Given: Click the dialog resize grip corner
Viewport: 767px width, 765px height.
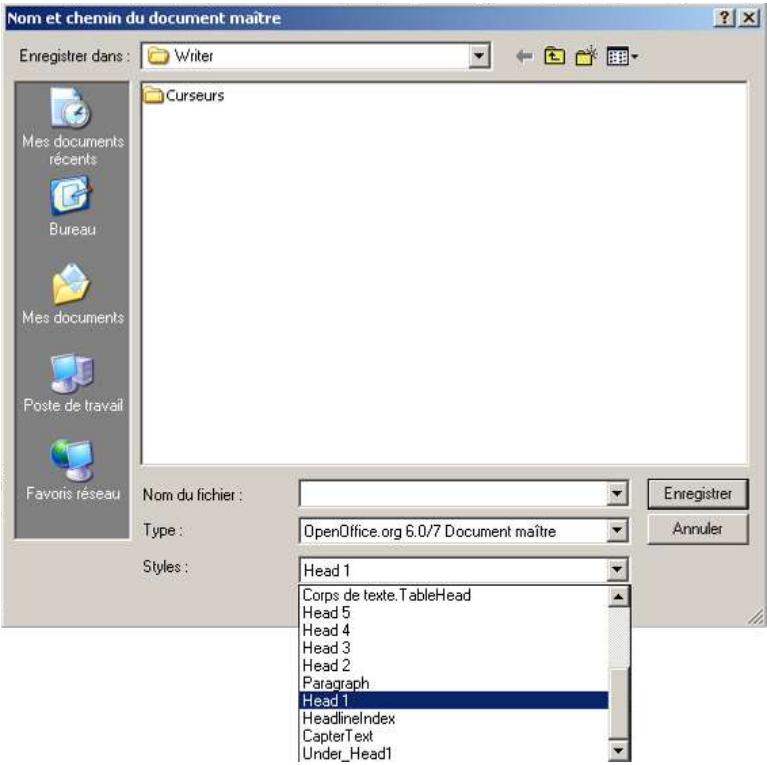Looking at the screenshot, I should pos(756,617).
